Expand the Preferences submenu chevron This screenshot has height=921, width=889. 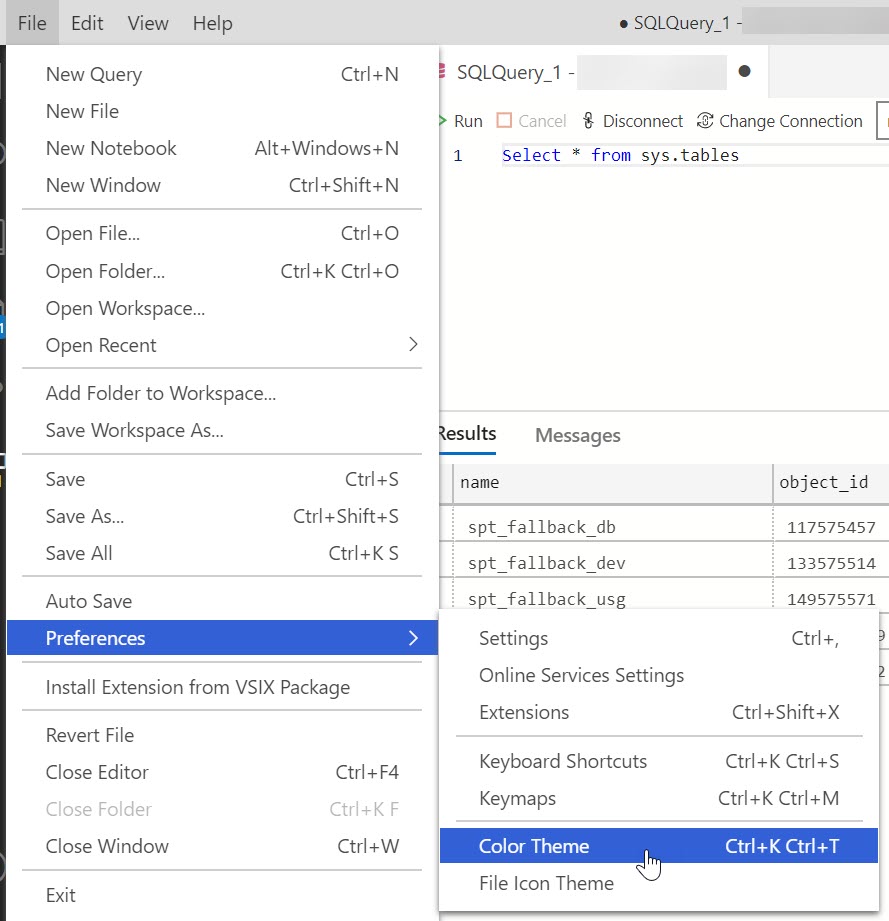pyautogui.click(x=413, y=638)
